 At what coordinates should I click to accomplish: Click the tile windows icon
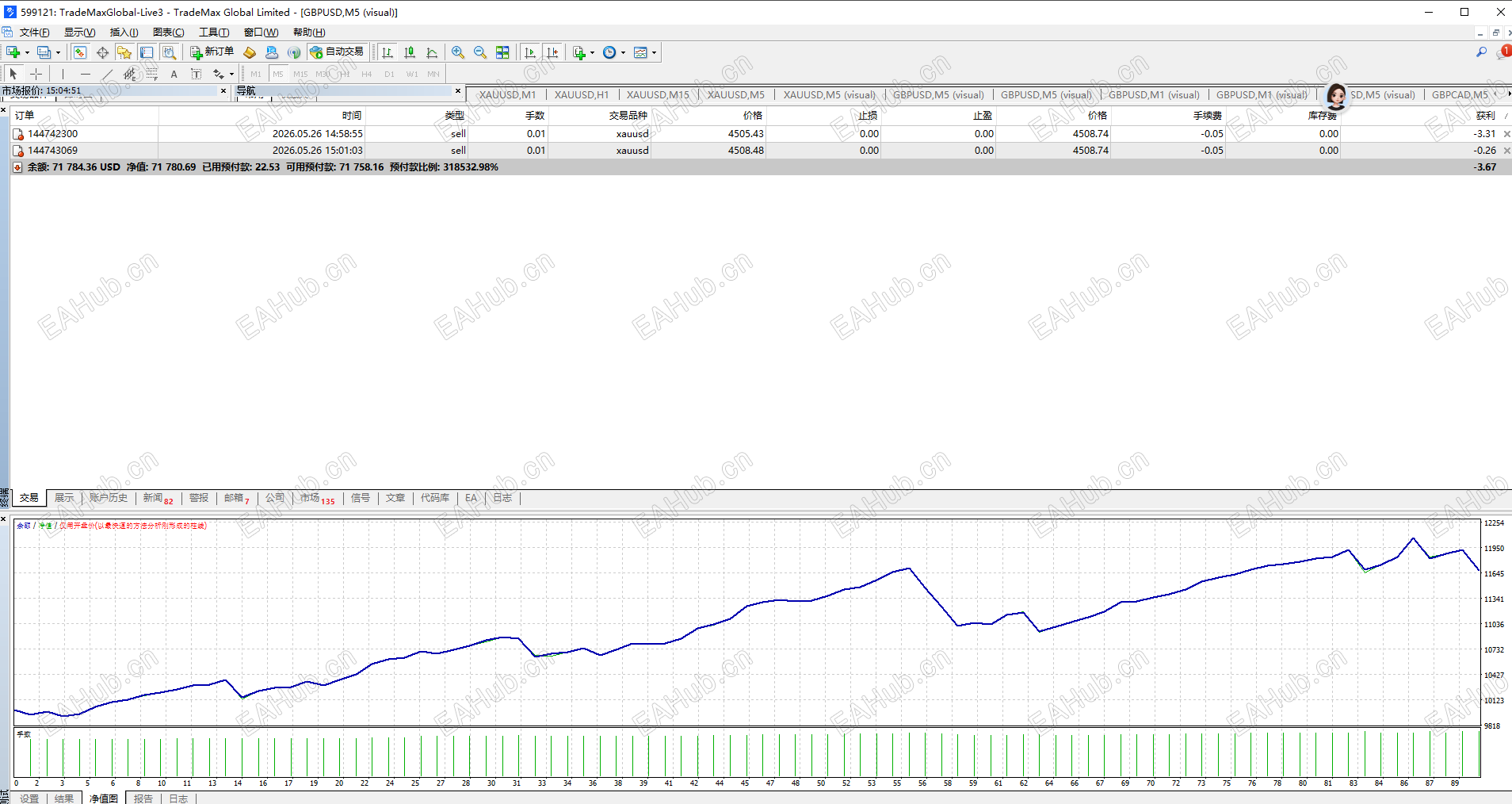pos(502,52)
